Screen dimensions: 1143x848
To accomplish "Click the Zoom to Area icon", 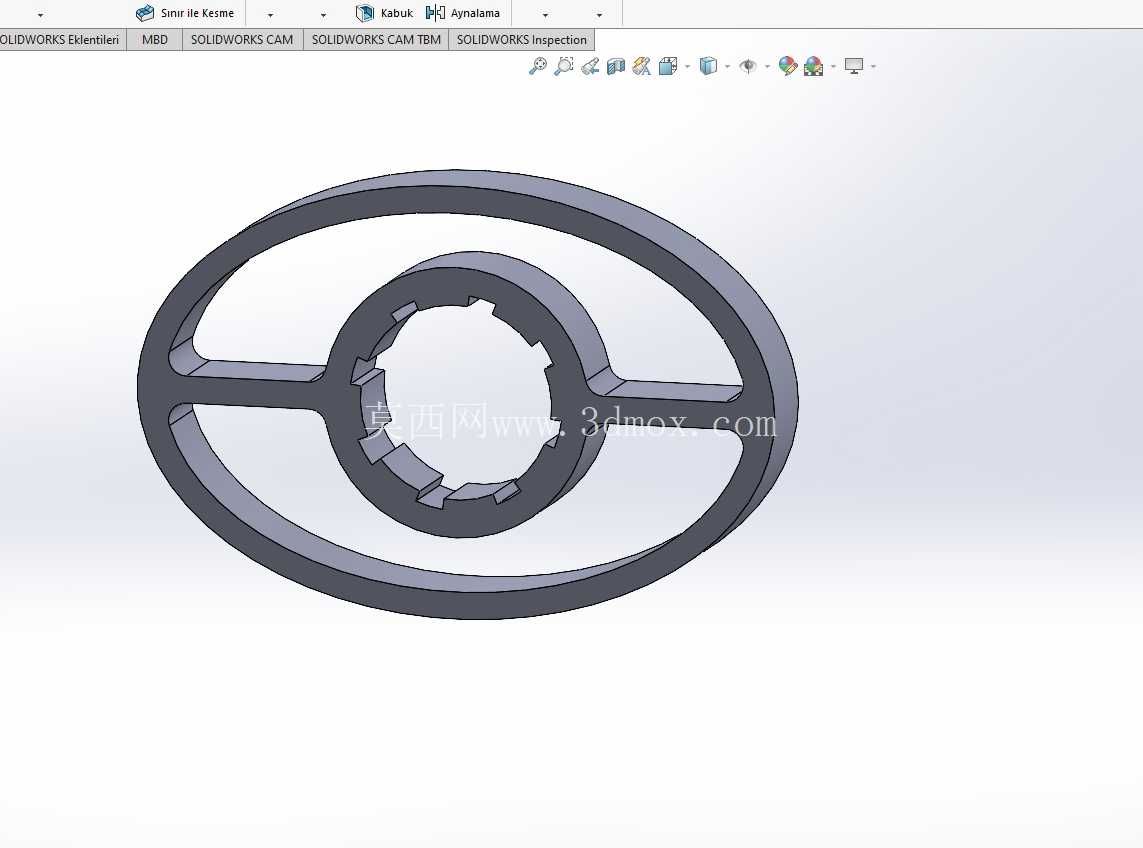I will click(x=563, y=66).
